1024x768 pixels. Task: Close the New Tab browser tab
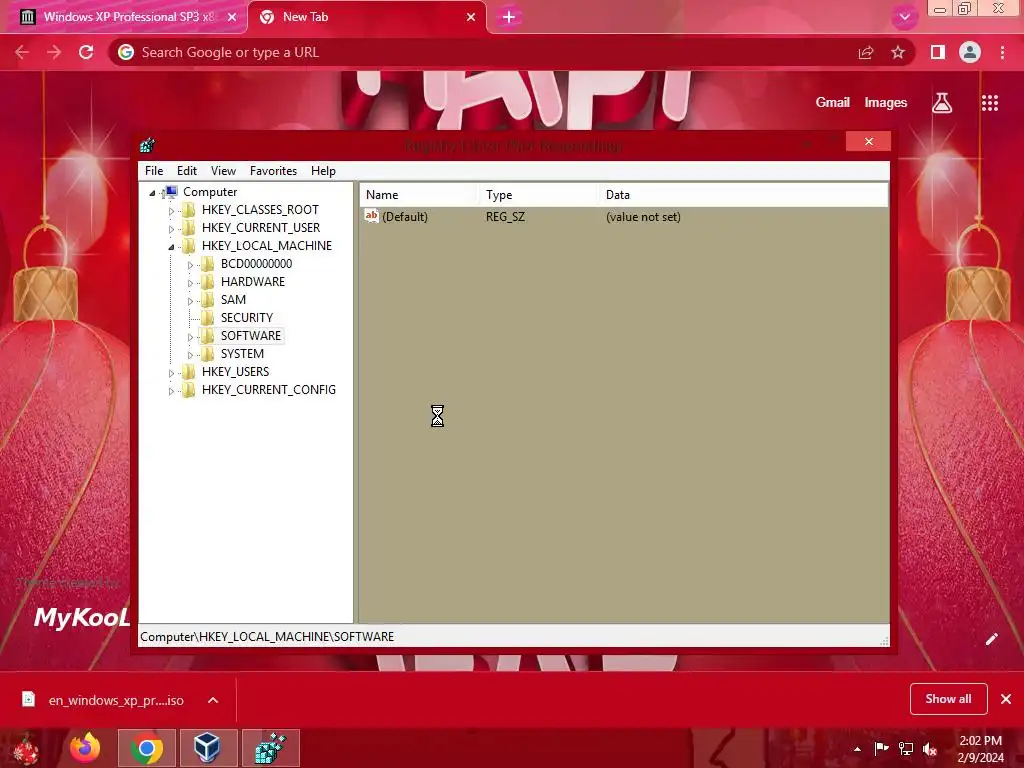471,17
